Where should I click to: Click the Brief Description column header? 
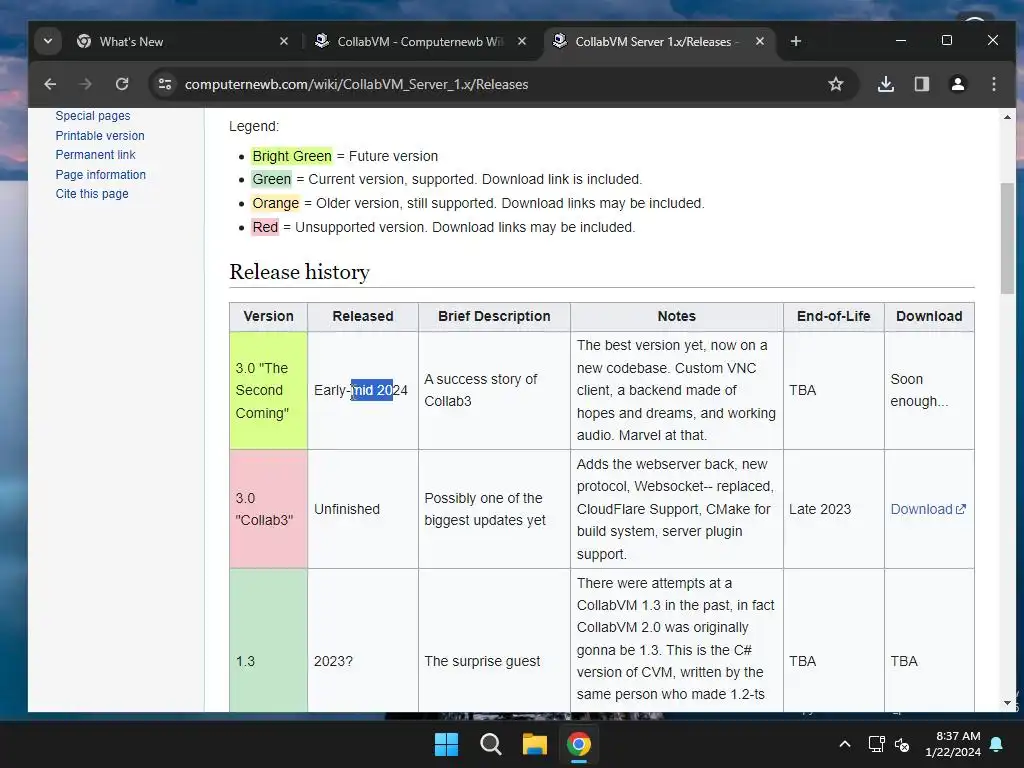tap(494, 316)
